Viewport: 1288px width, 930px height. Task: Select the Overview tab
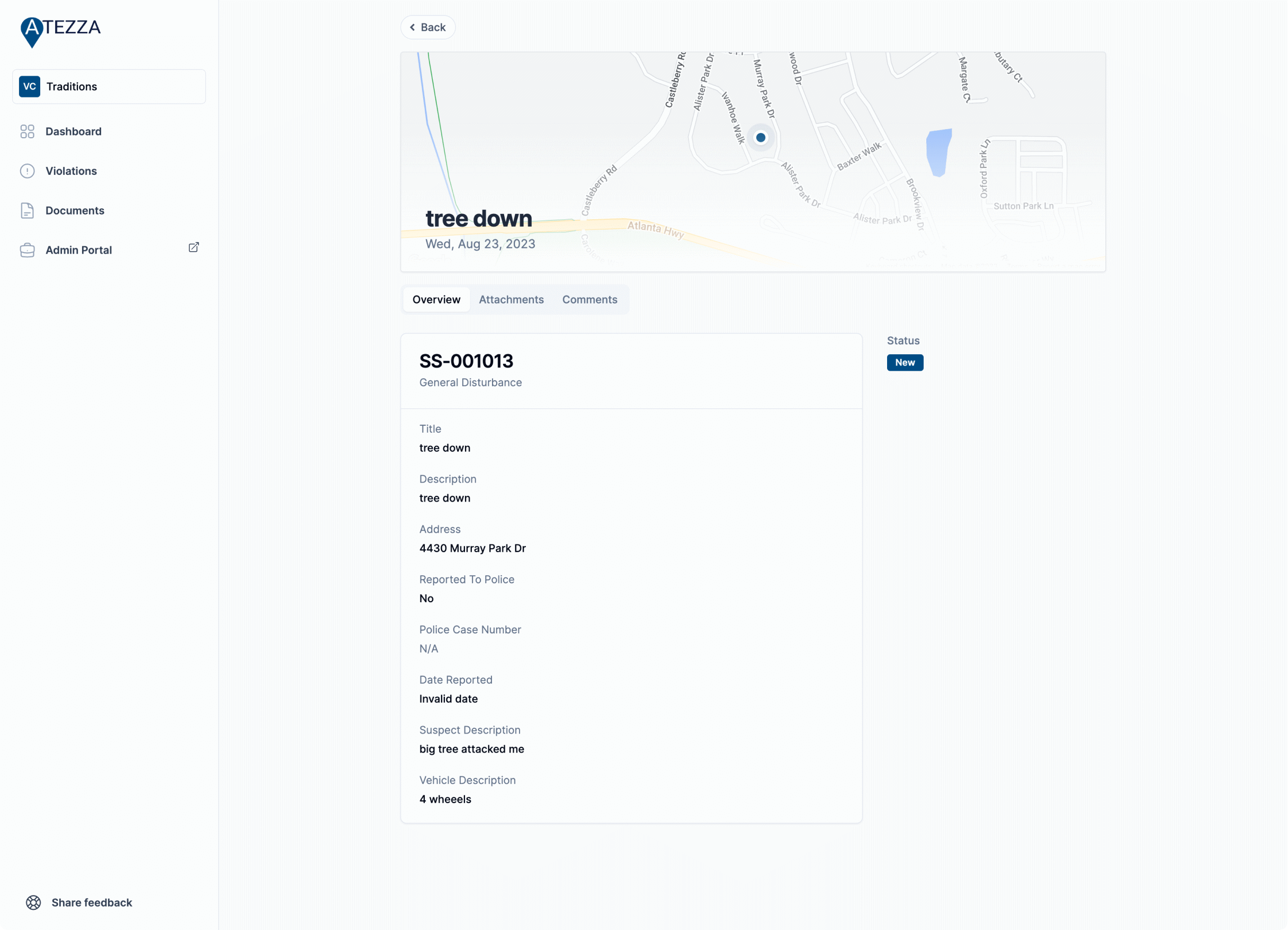tap(435, 299)
